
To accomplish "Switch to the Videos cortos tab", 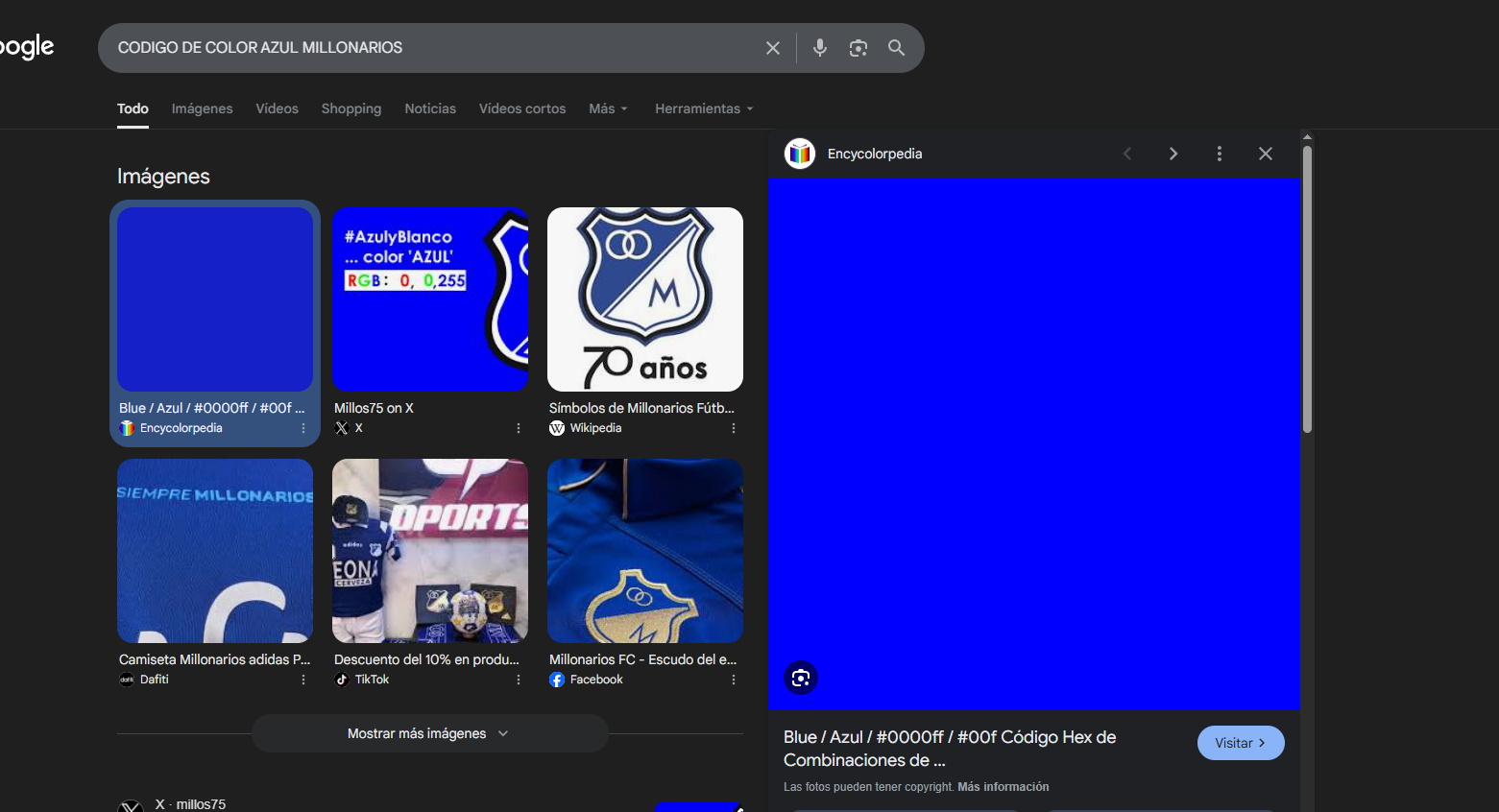I will (522, 108).
